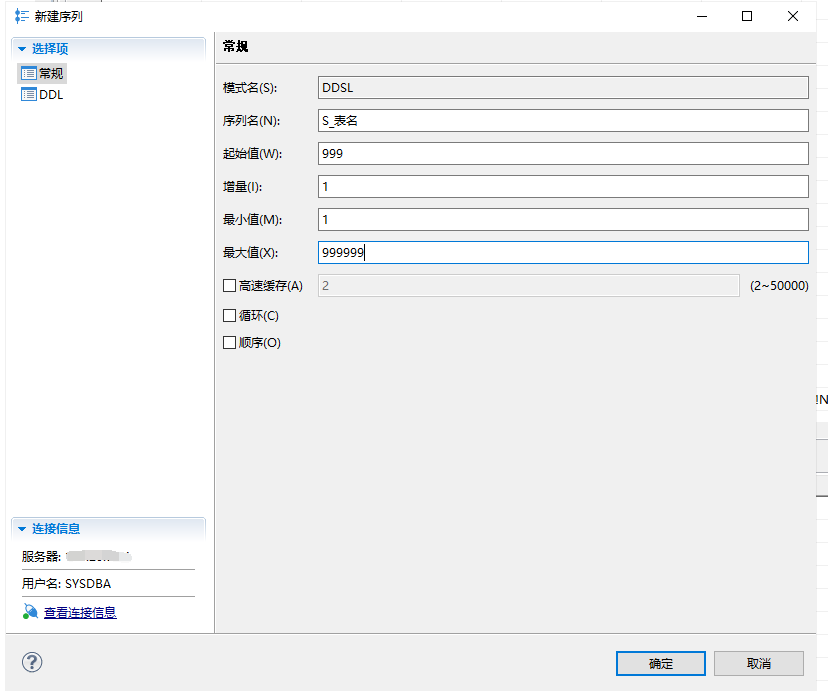828x691 pixels.
Task: Click the DDL page icon in sidebar
Action: click(x=29, y=95)
